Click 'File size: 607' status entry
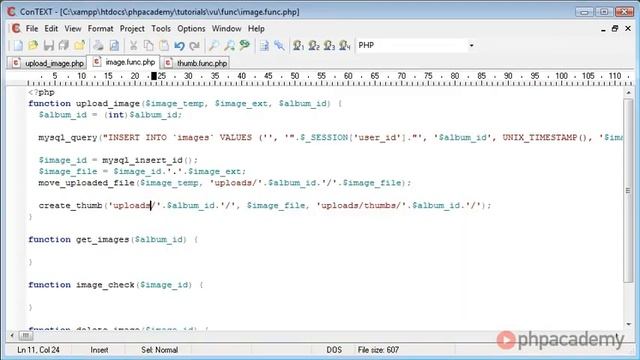Screen dimensions: 640x360 [x=378, y=350]
